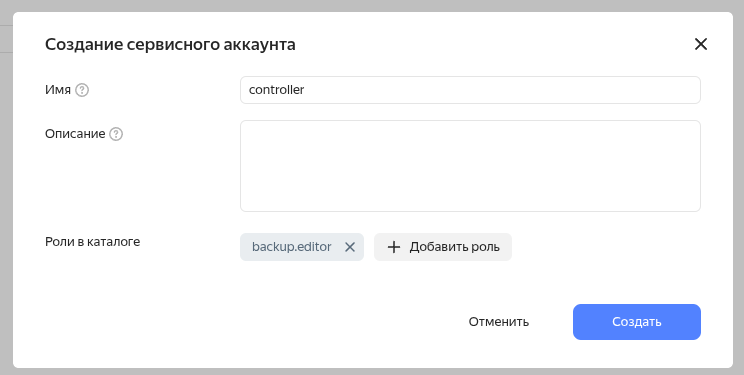
Task: Focus the Имя field containing controller
Action: [x=470, y=90]
